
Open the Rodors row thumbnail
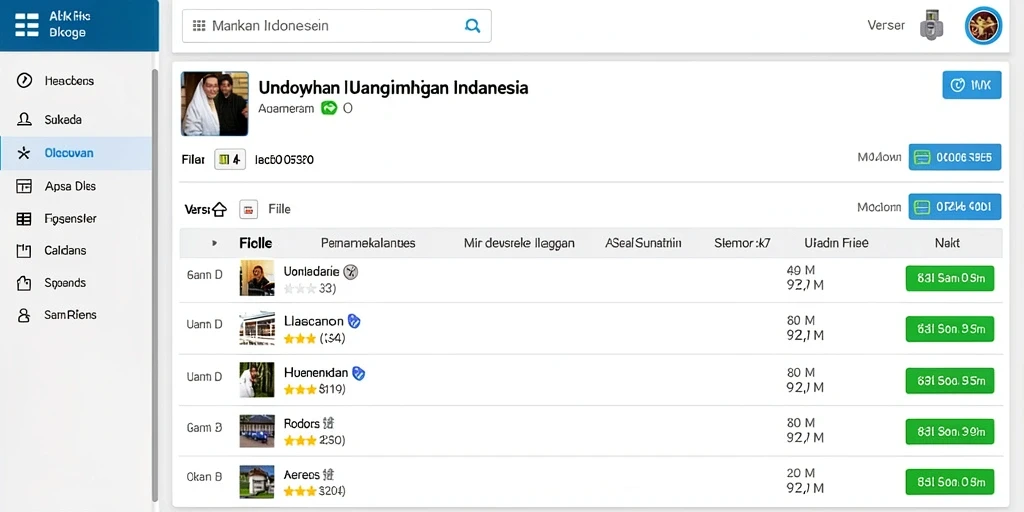(x=257, y=430)
